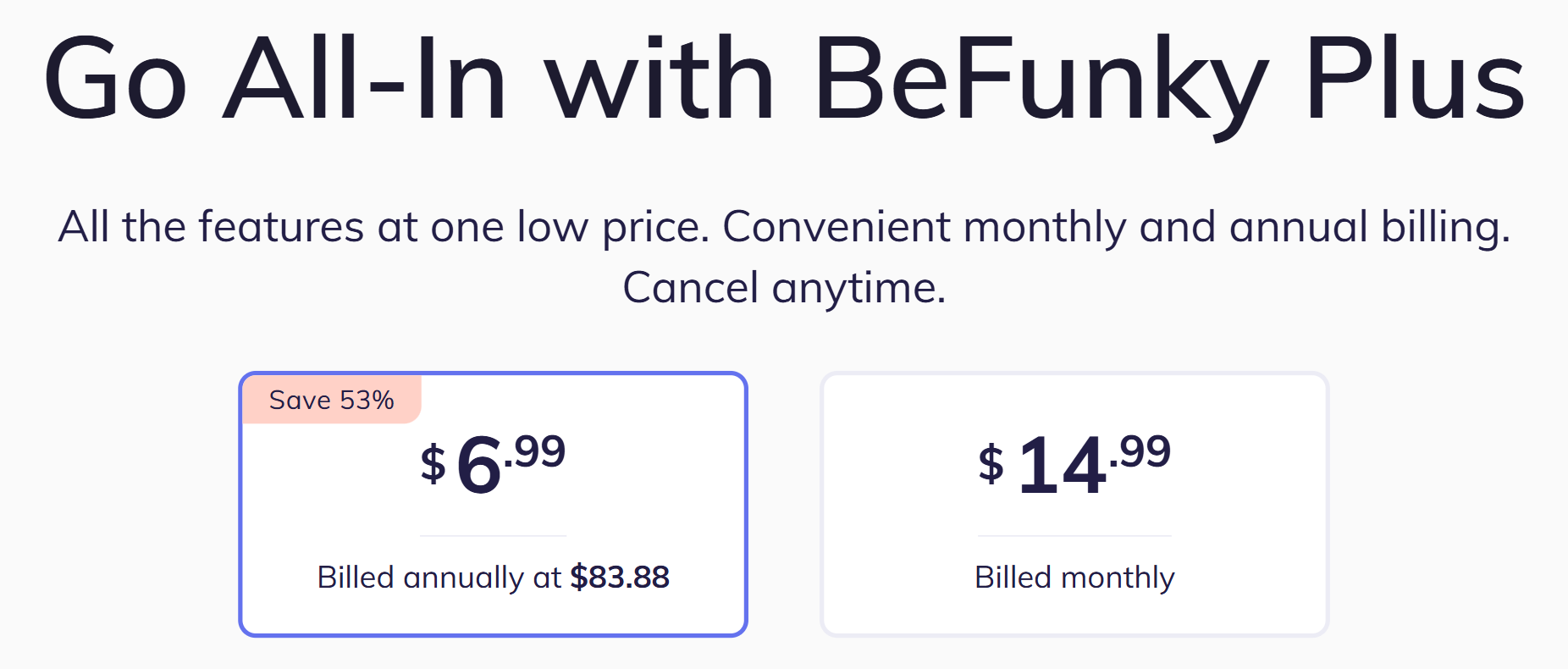Click the dollar sign before the 14
Viewport: 1568px width, 669px height.
point(991,464)
